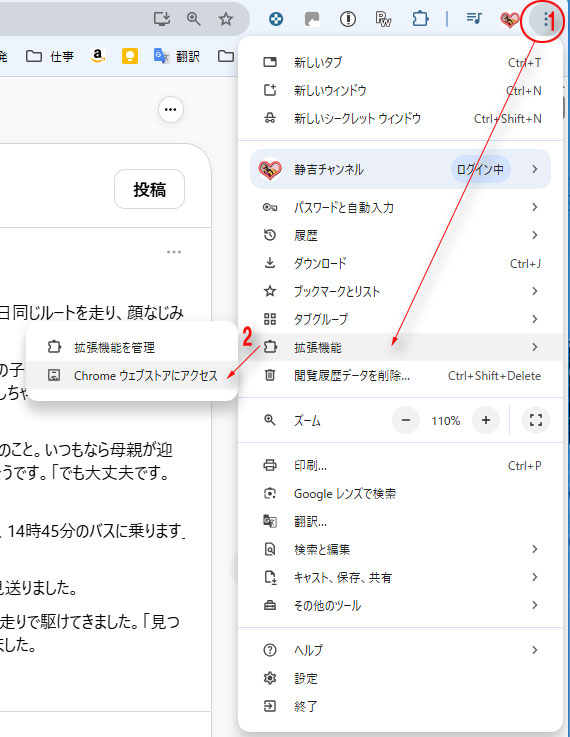570x737 pixels.
Task: Click the gray picture extension icon
Action: coord(312,19)
